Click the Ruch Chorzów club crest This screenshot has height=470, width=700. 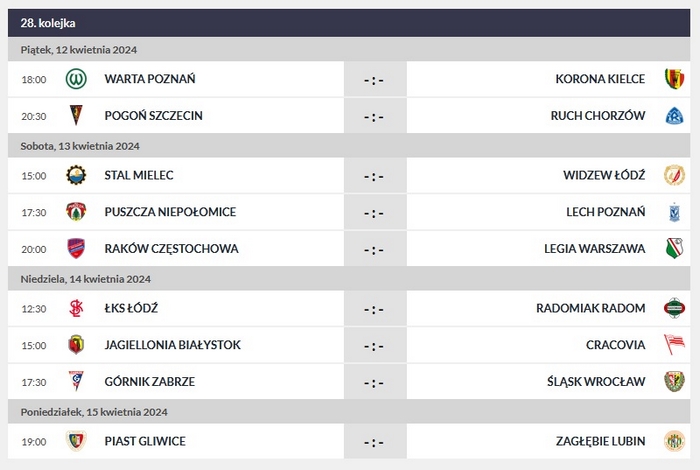point(674,115)
